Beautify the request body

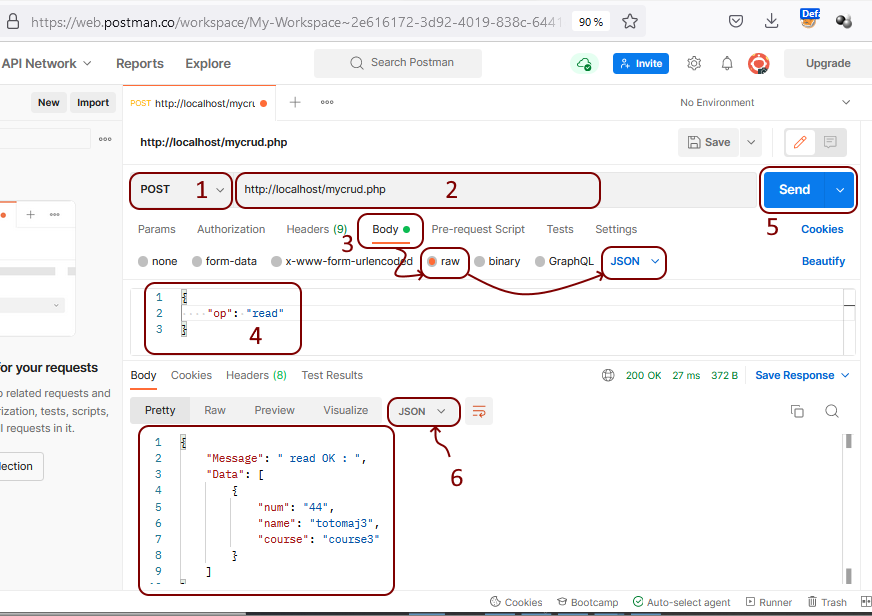coord(821,261)
